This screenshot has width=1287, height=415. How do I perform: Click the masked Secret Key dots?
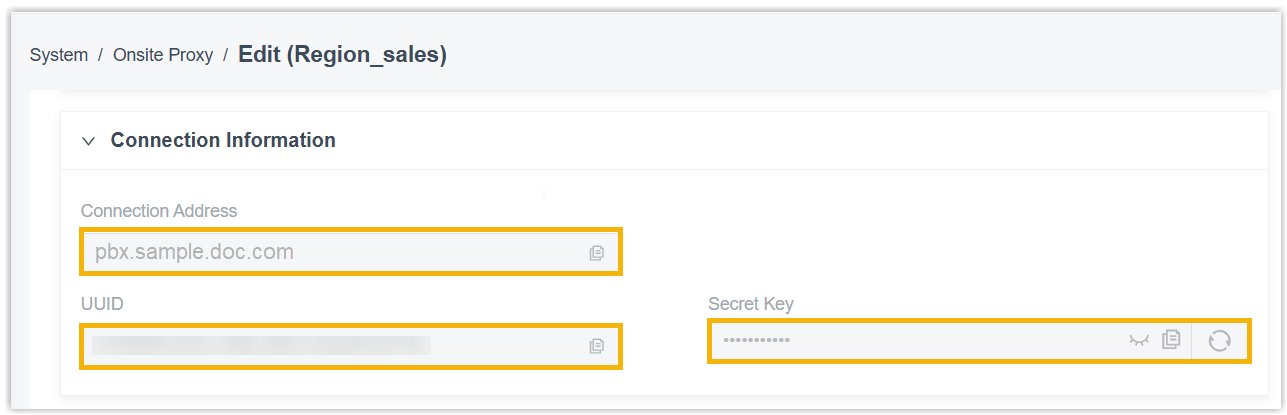pos(756,341)
